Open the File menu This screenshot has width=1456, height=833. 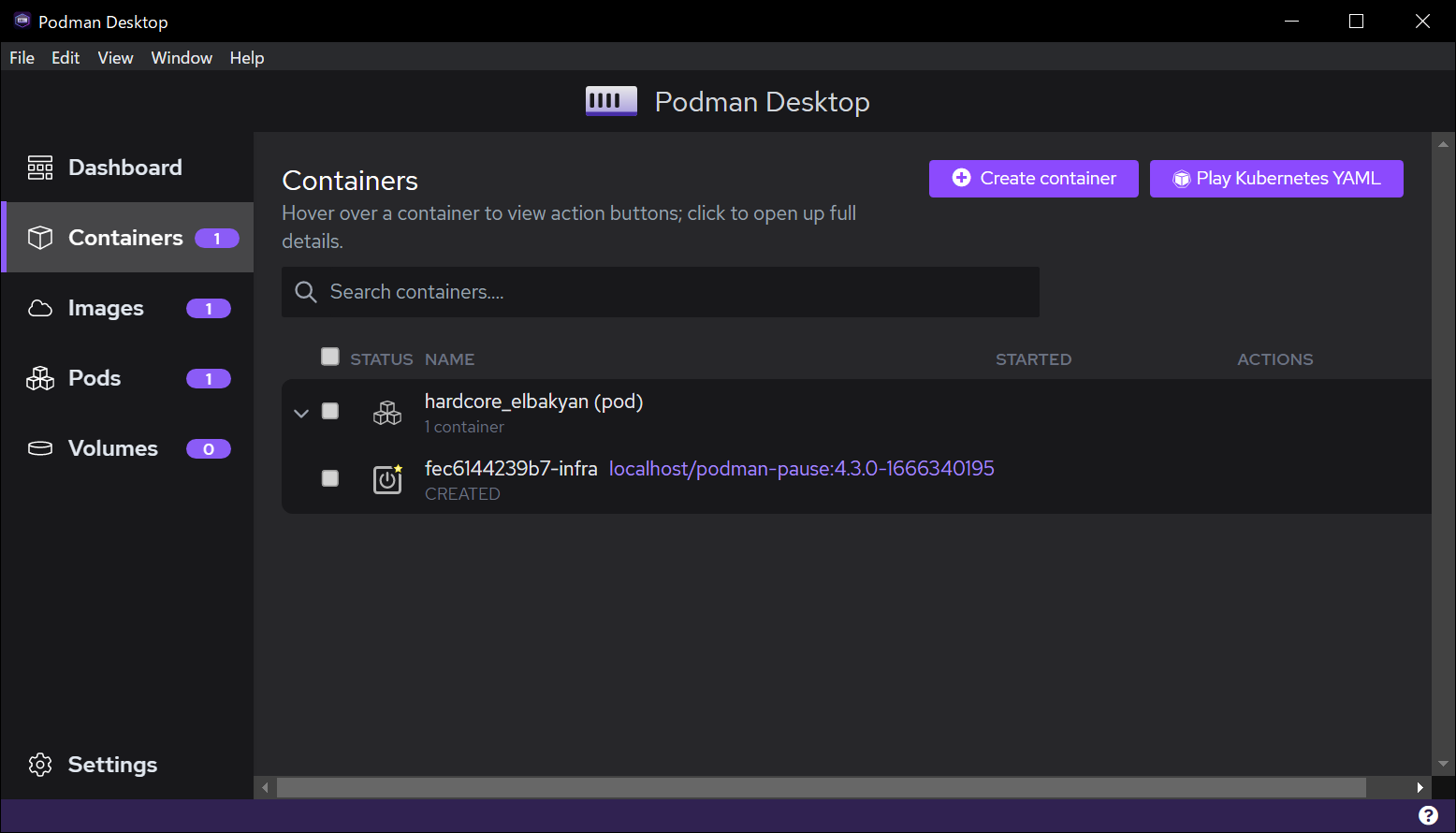(x=22, y=58)
